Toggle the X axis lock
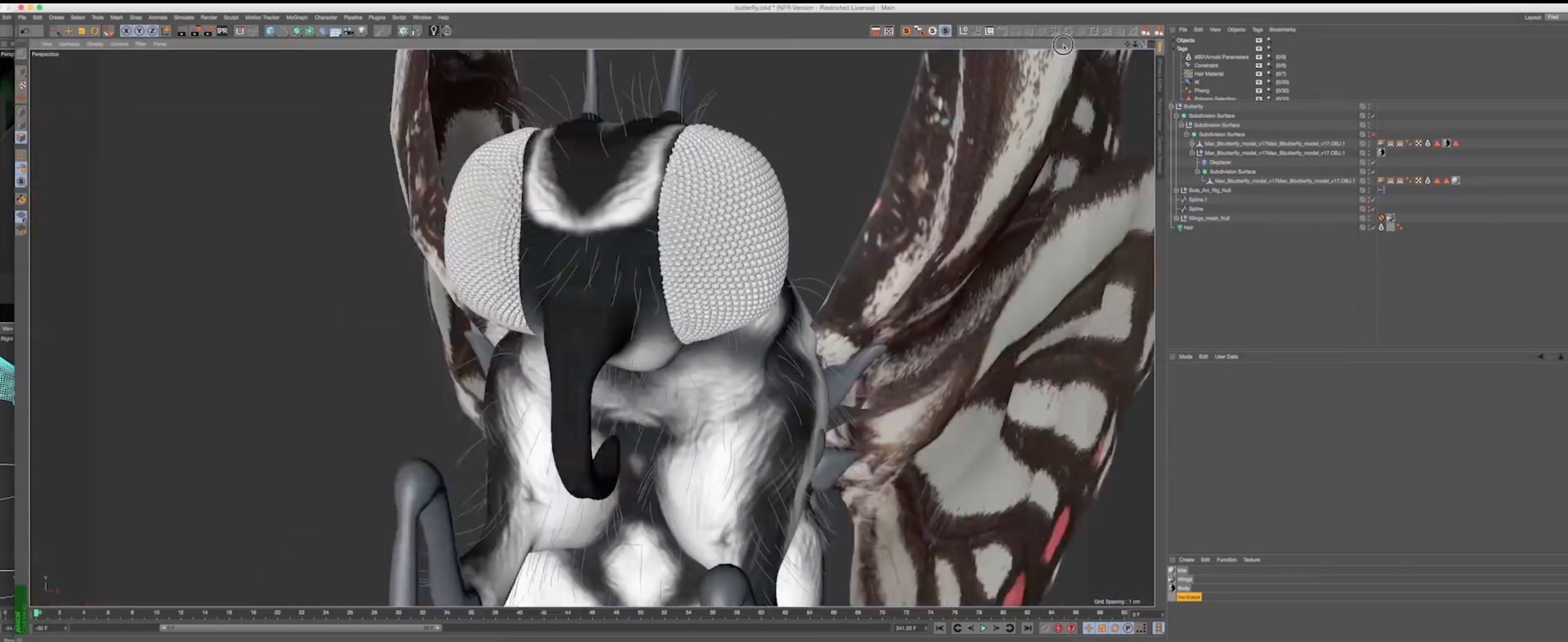Image resolution: width=1568 pixels, height=642 pixels. tap(126, 31)
